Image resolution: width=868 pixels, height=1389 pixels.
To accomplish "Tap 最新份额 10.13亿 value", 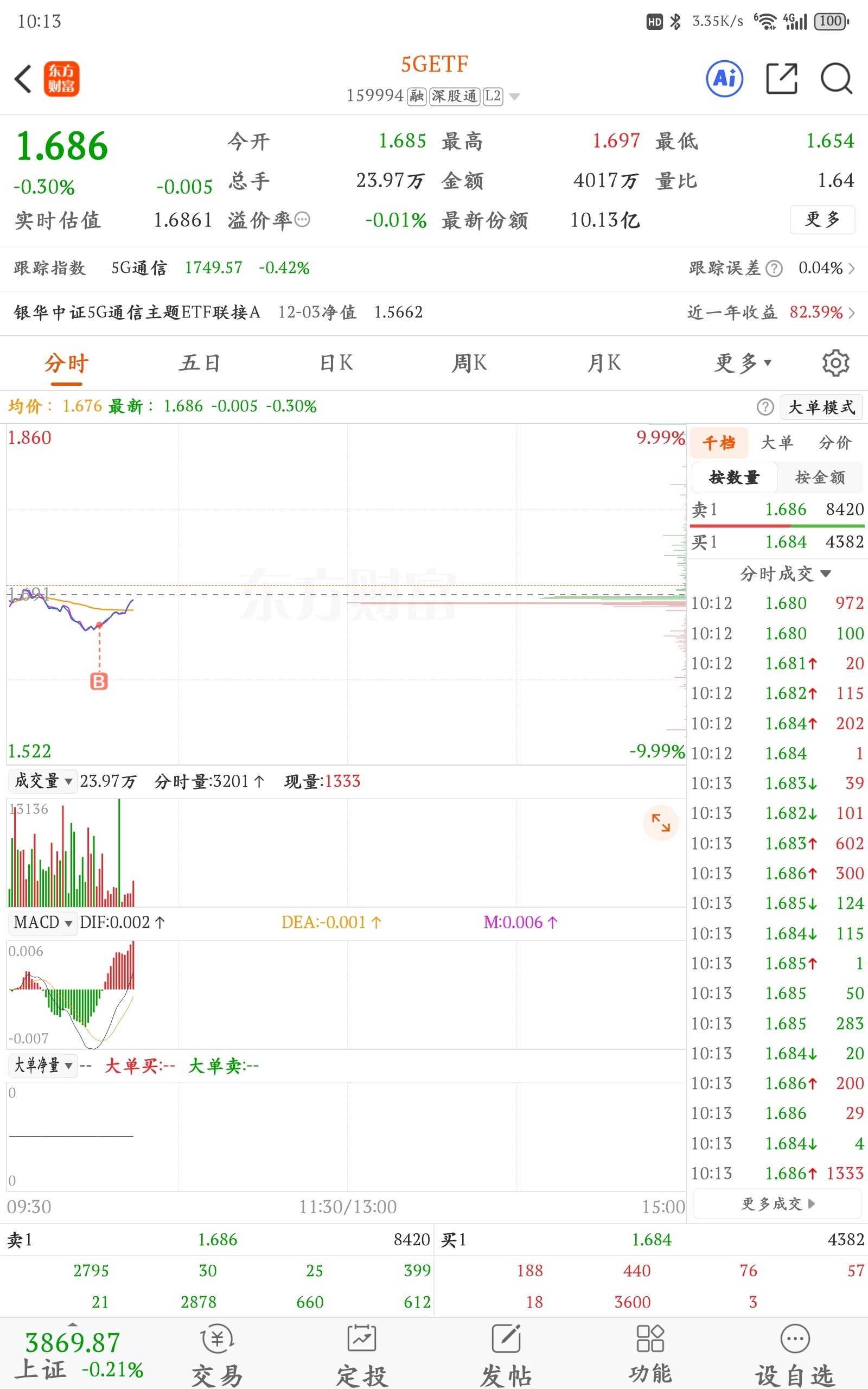I will (x=605, y=220).
